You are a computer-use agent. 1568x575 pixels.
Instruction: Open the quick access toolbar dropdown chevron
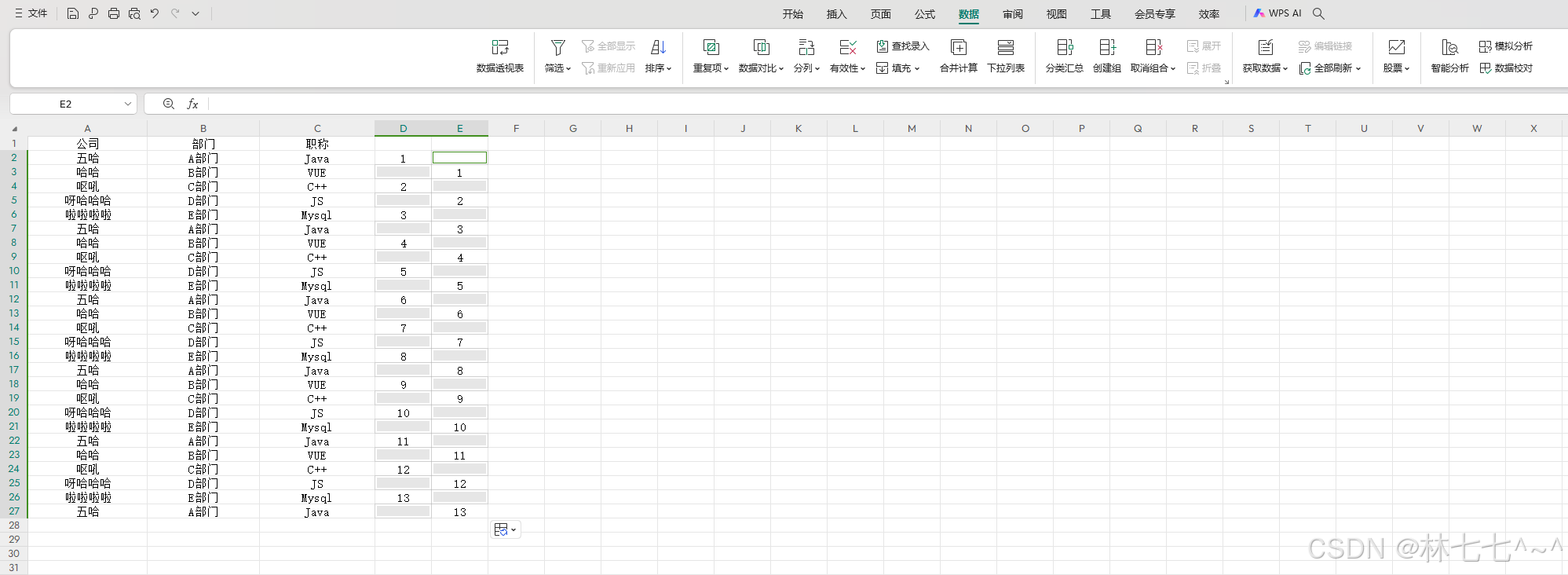[x=196, y=13]
